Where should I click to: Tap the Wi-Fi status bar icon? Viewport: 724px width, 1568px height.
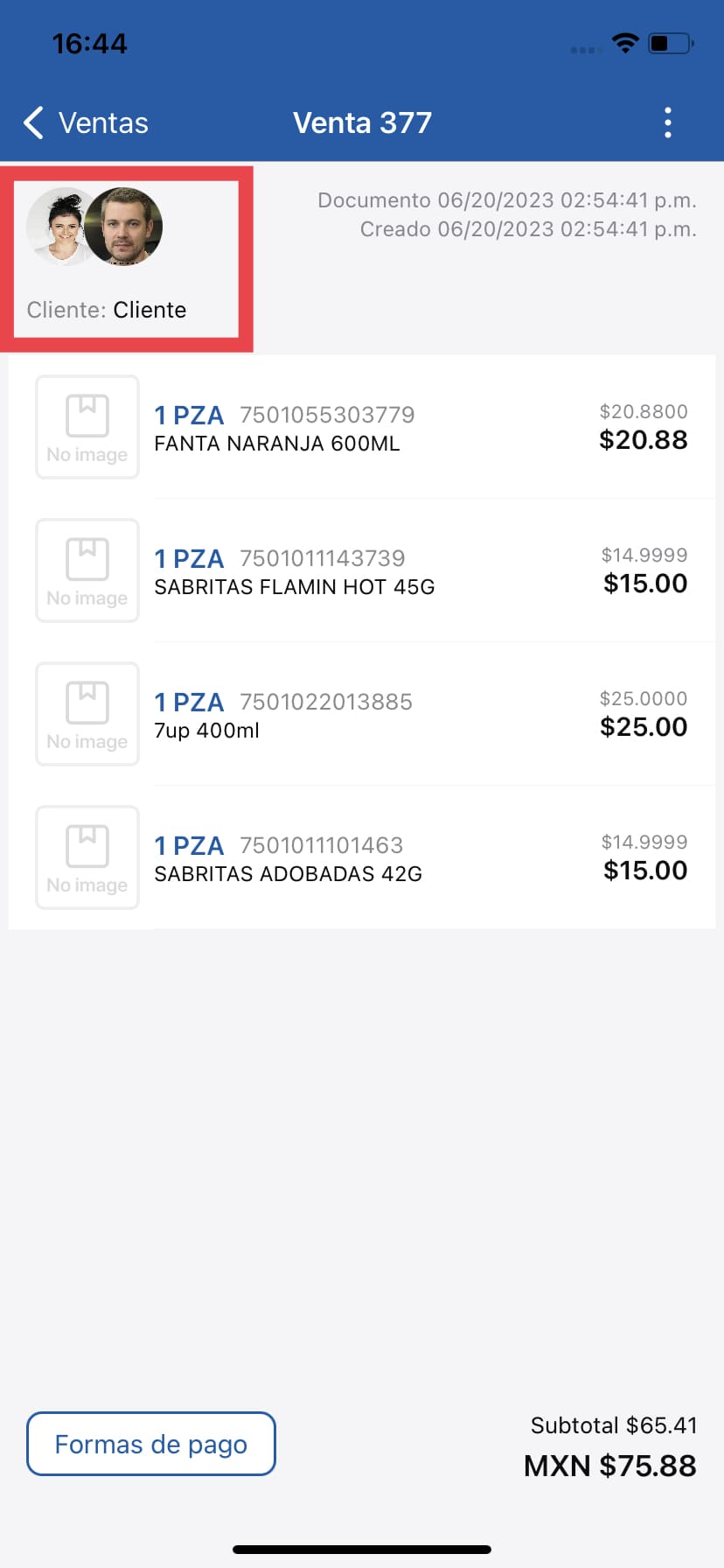(x=625, y=43)
